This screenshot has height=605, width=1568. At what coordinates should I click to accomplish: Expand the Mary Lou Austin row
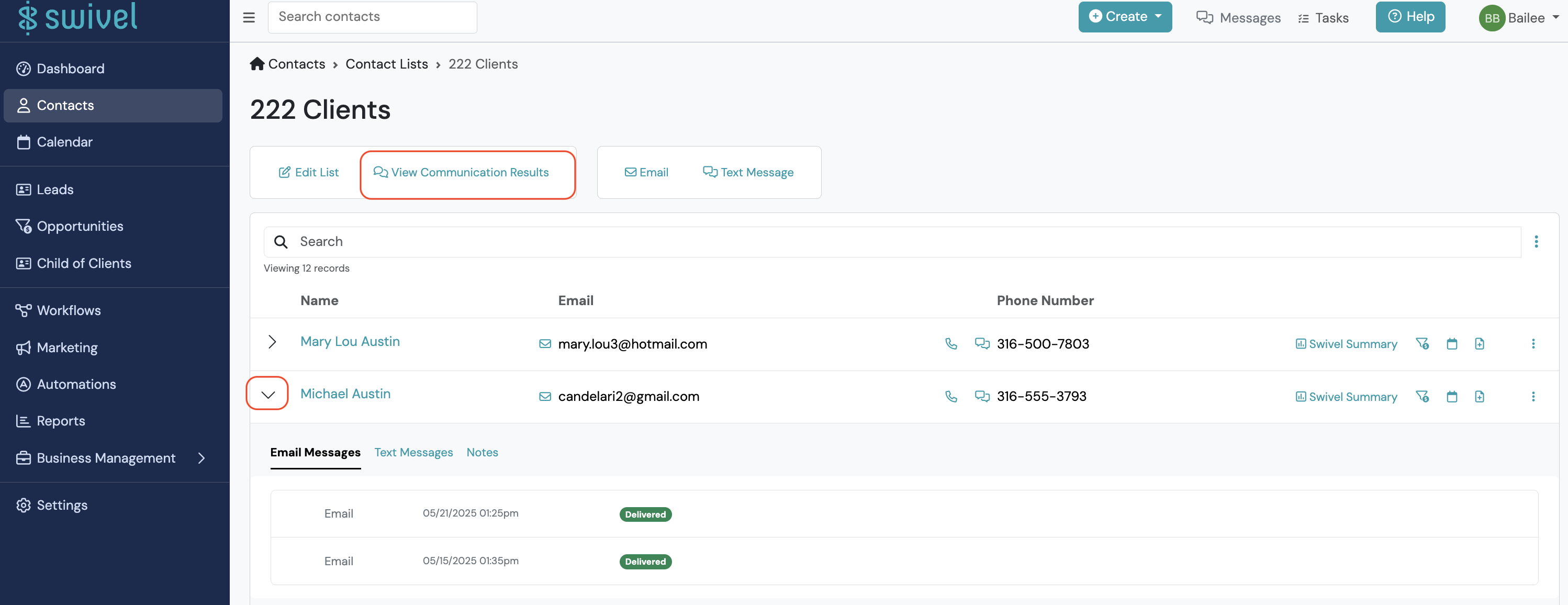pos(272,342)
